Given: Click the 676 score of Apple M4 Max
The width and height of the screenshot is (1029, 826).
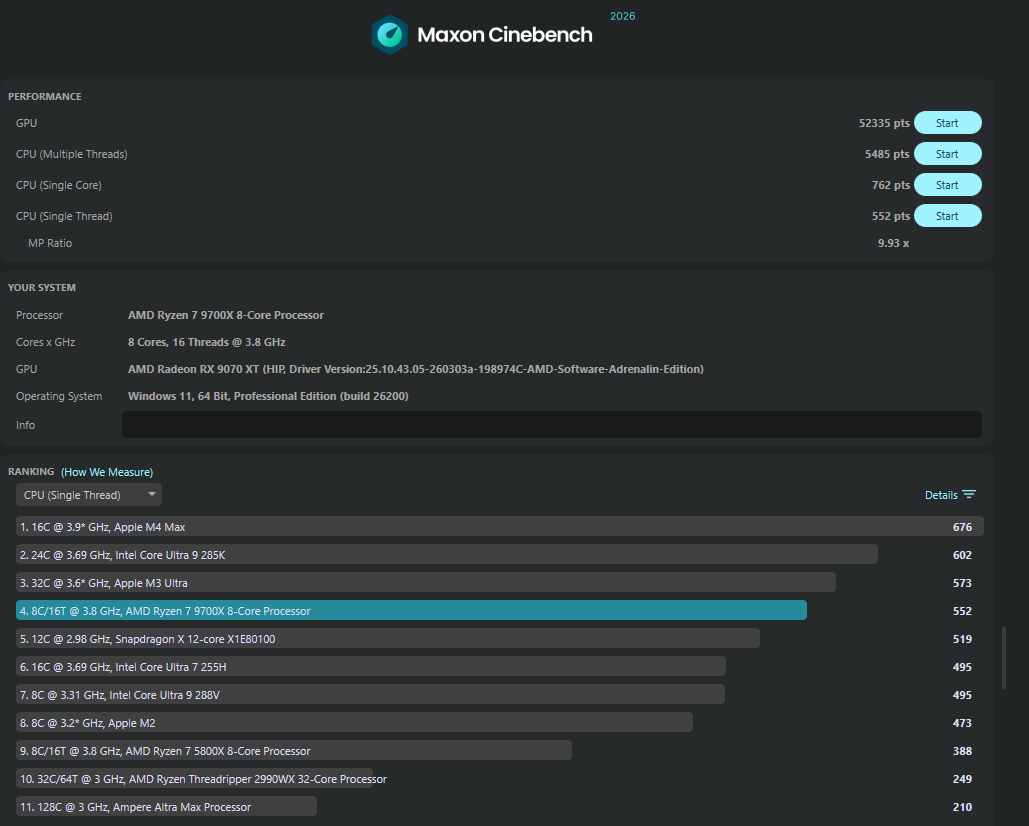Looking at the screenshot, I should [x=962, y=527].
